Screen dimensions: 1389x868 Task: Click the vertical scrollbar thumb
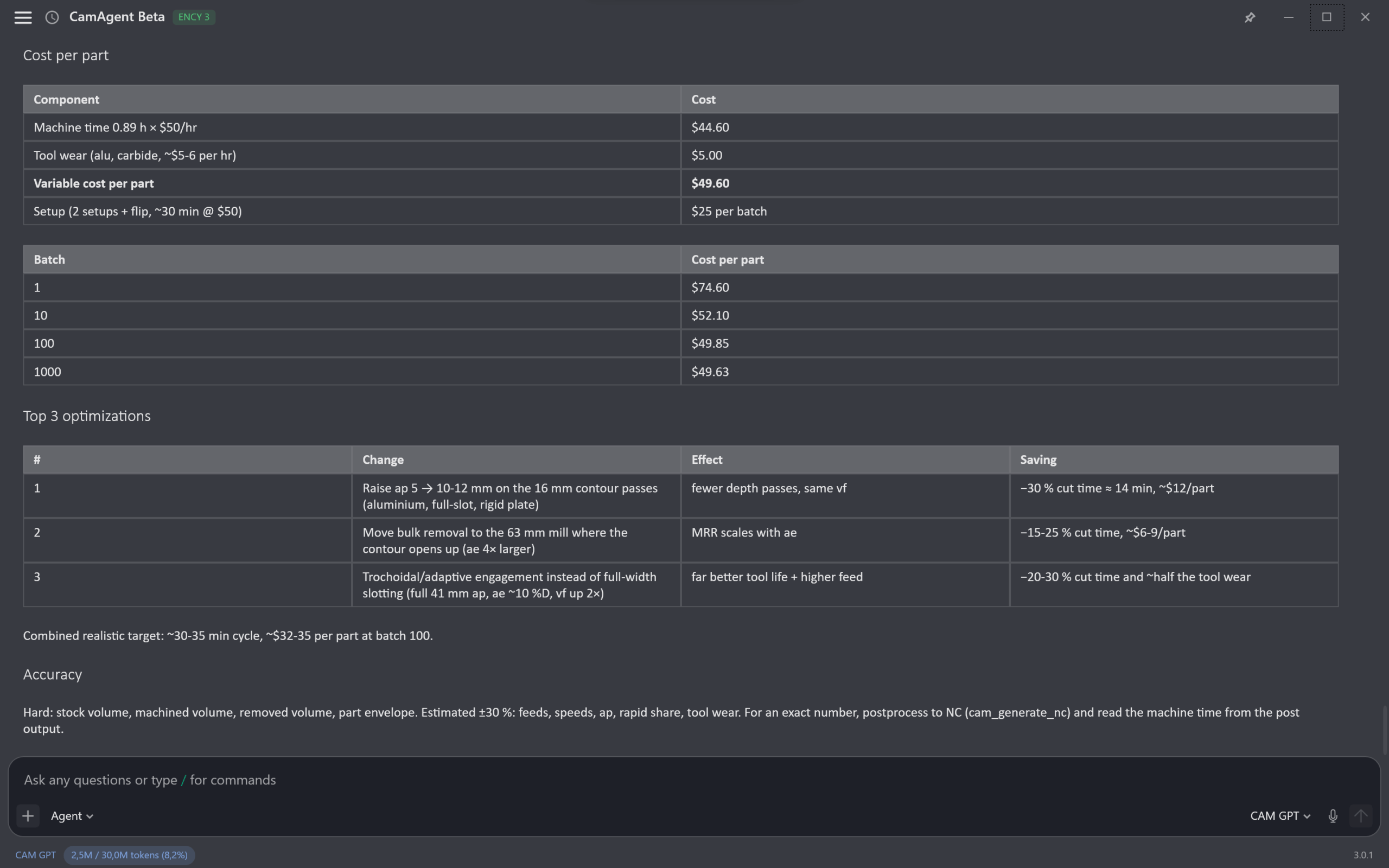click(x=1385, y=729)
